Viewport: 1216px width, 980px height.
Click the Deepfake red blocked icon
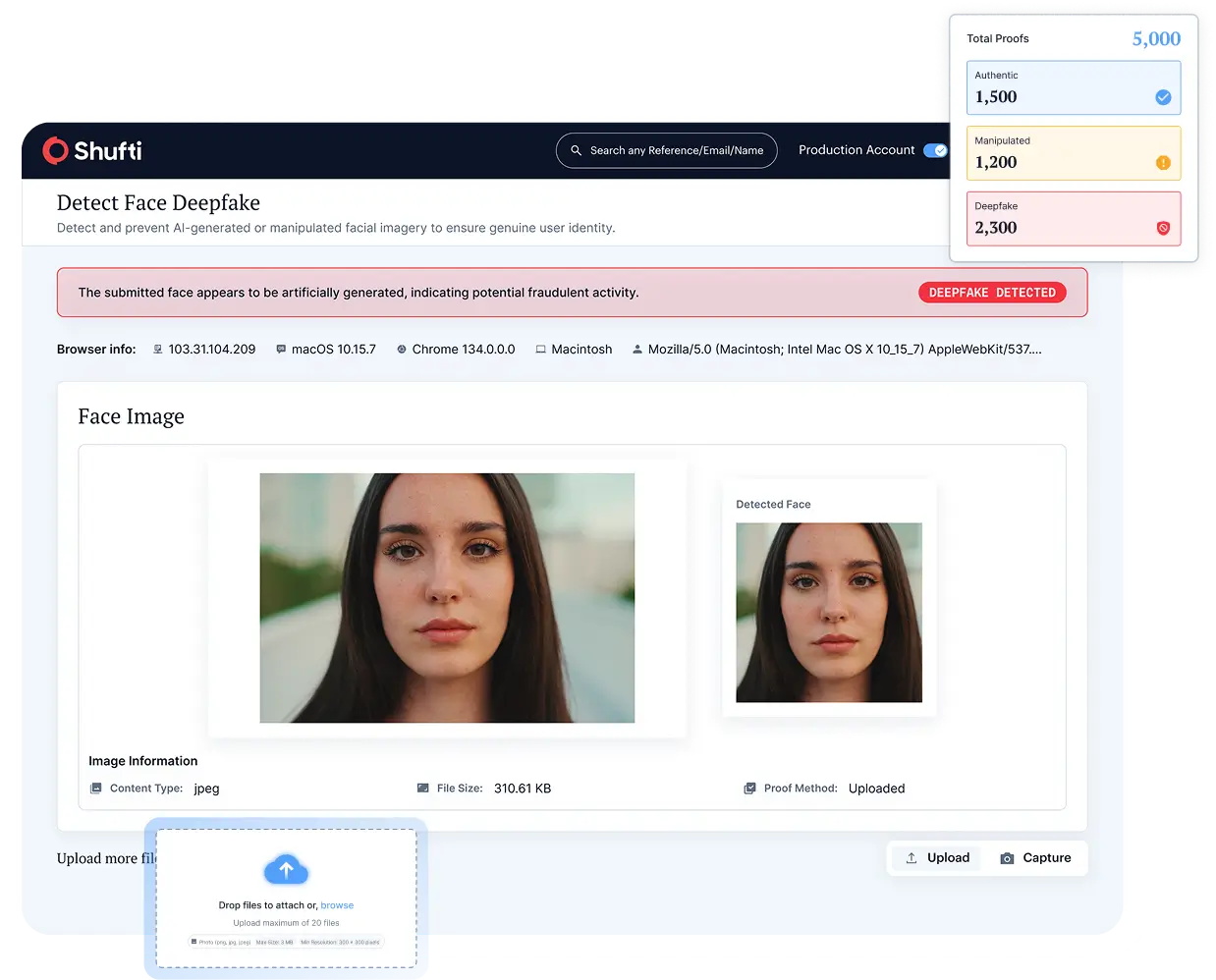click(x=1163, y=228)
